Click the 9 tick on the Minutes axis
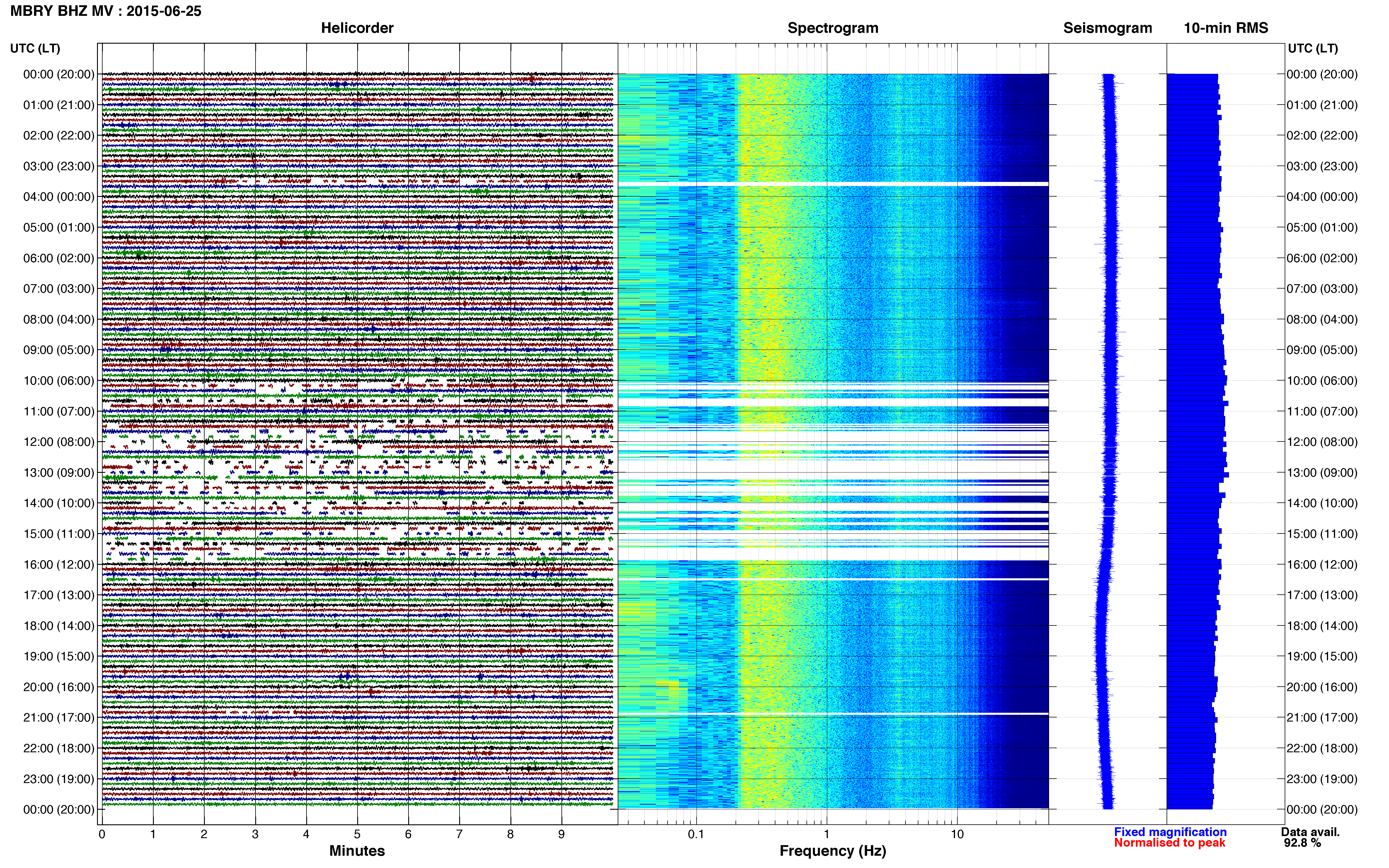This screenshot has height=868, width=1389. pyautogui.click(x=561, y=834)
